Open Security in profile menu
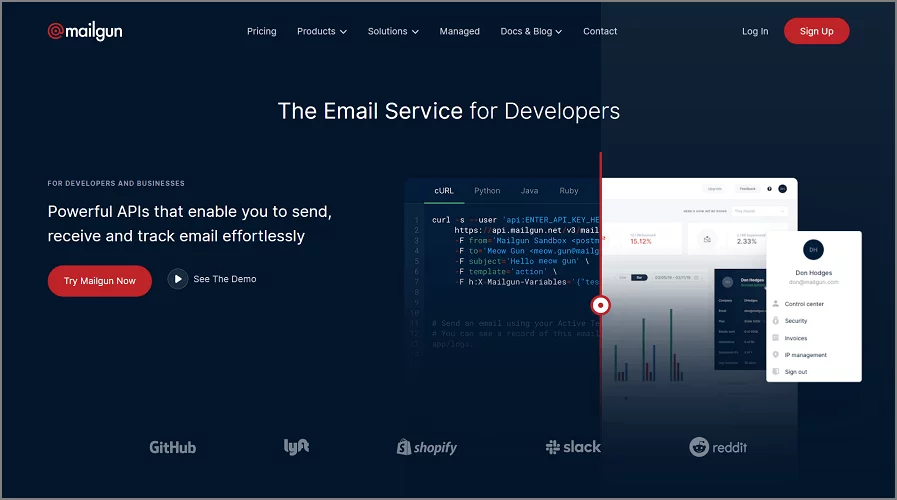This screenshot has width=897, height=500. point(796,321)
